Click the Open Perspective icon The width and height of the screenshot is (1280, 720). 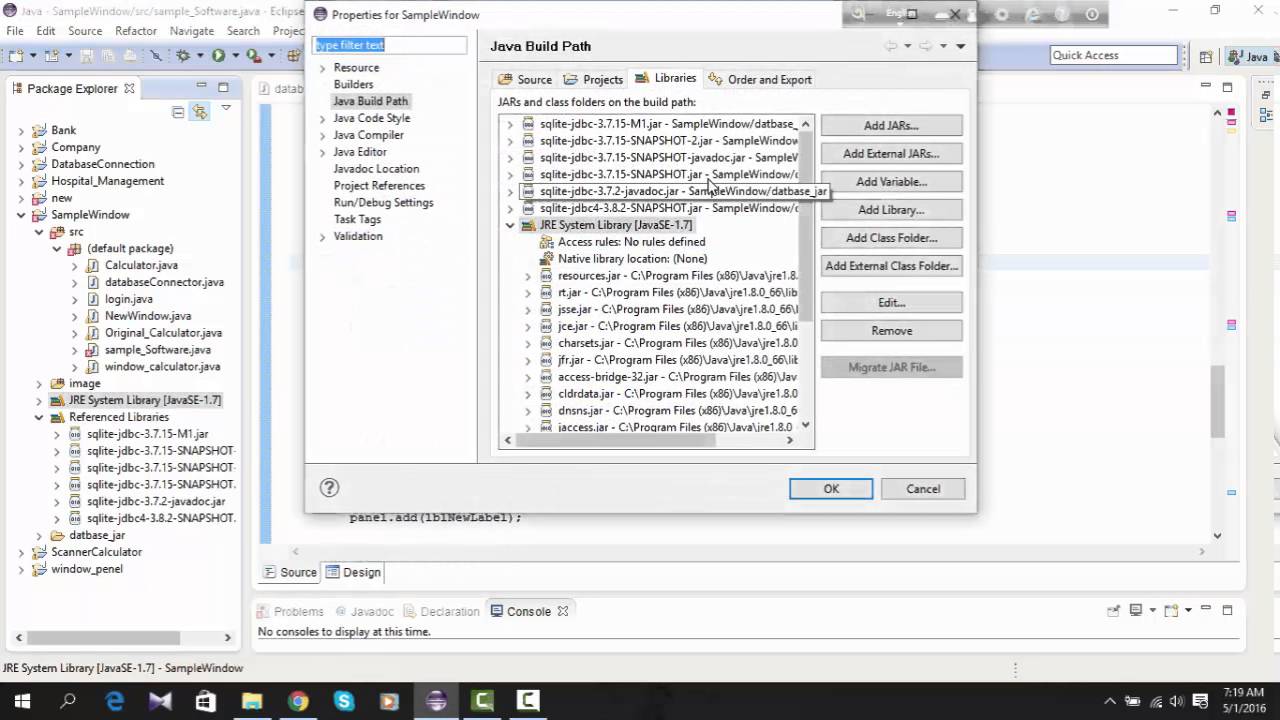click(1206, 57)
